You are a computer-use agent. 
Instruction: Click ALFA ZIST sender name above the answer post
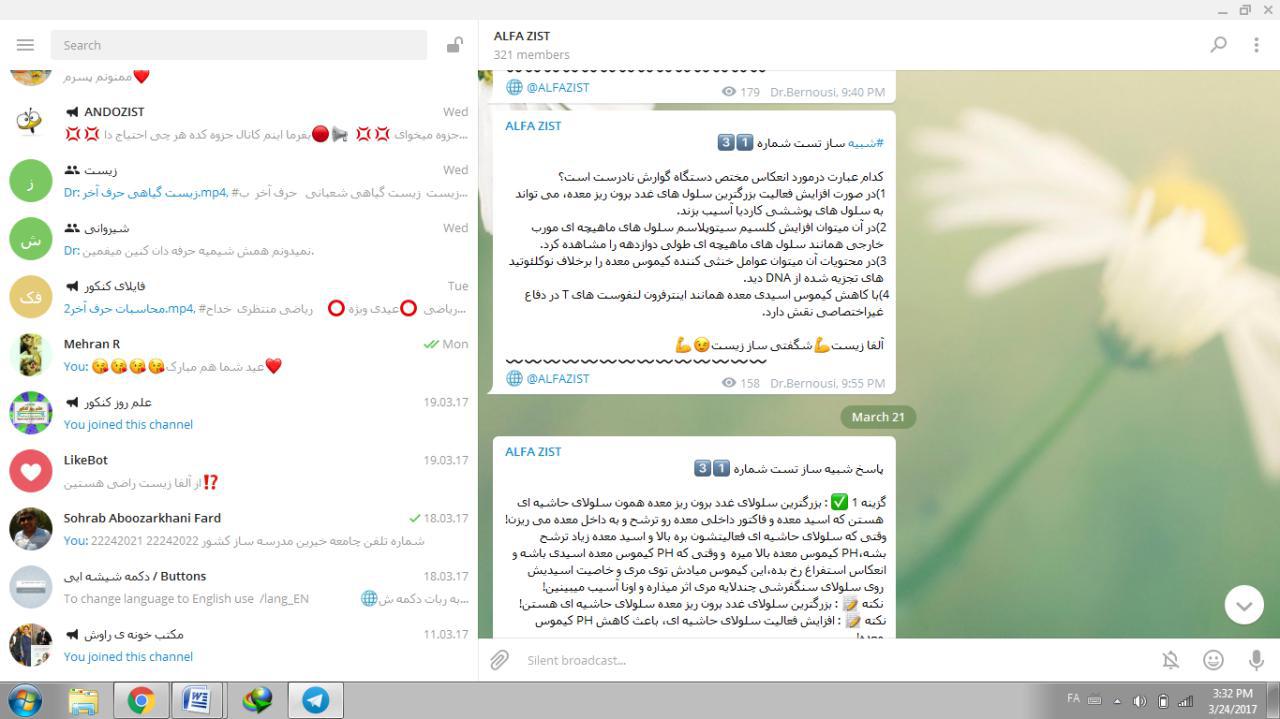click(x=533, y=452)
